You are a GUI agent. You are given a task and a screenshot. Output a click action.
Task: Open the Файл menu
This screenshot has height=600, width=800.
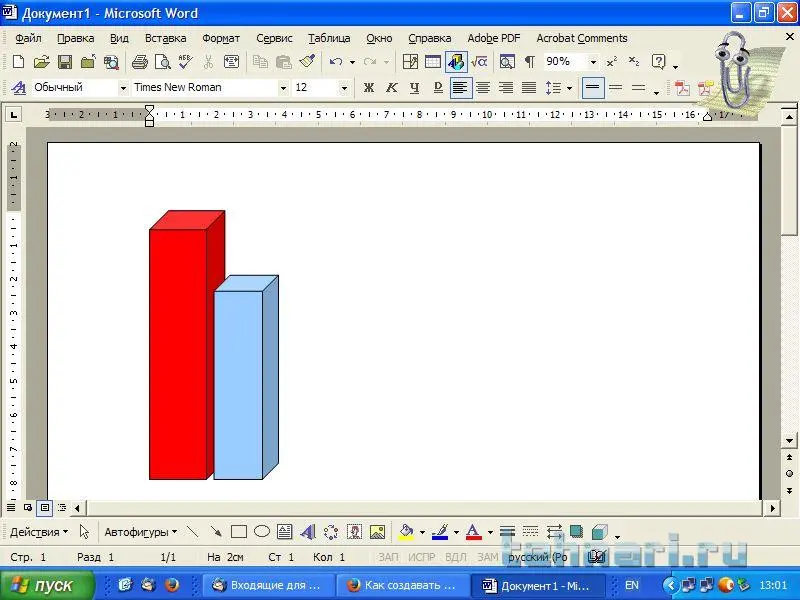point(28,38)
